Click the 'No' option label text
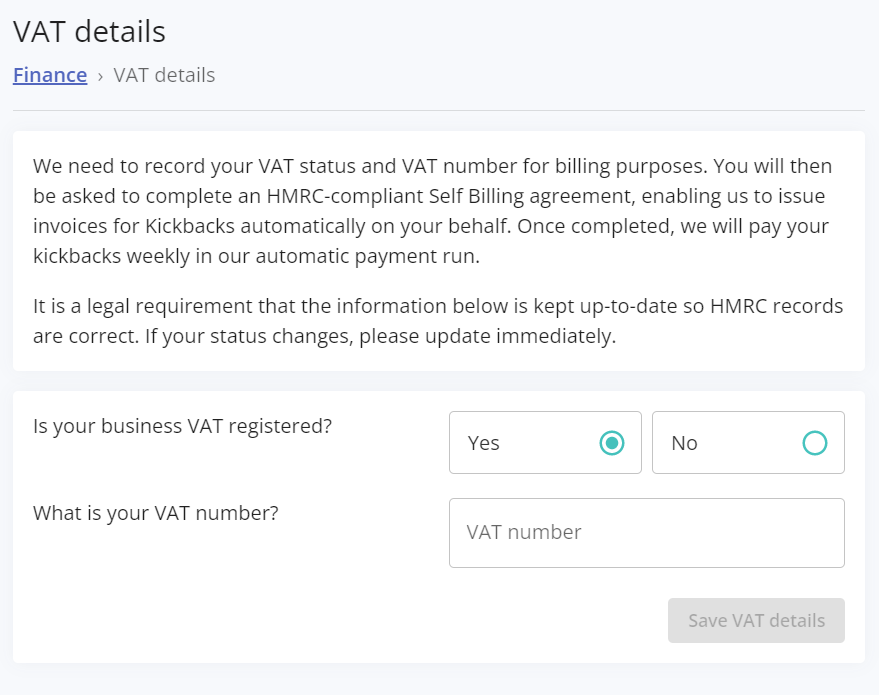The width and height of the screenshot is (879, 695). pos(685,443)
